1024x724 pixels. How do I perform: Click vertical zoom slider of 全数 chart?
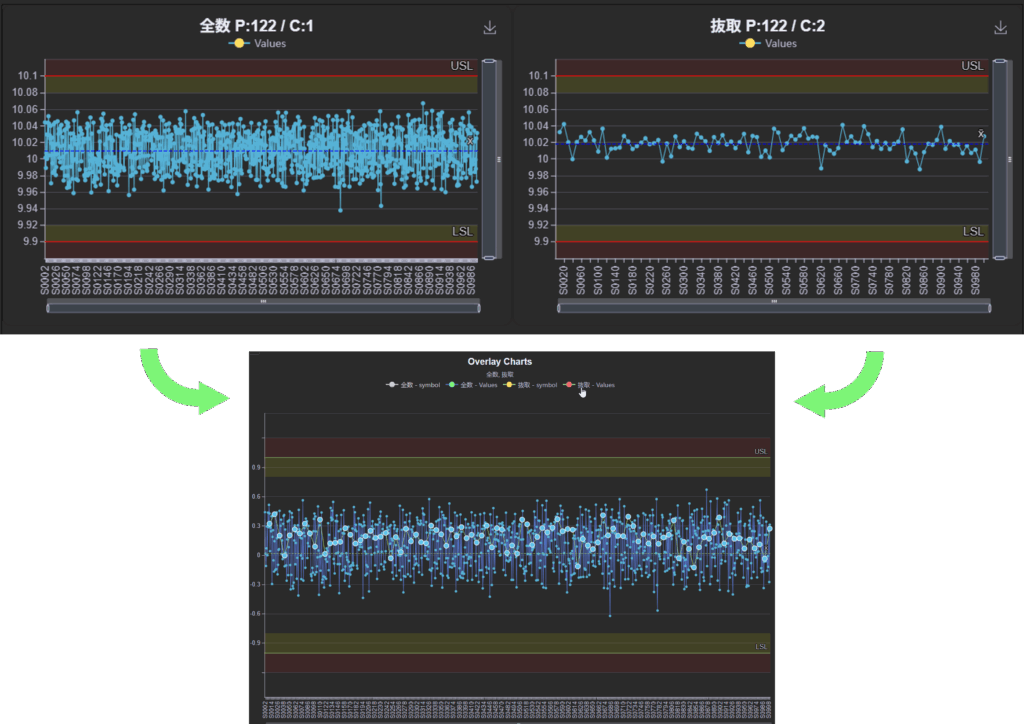489,159
